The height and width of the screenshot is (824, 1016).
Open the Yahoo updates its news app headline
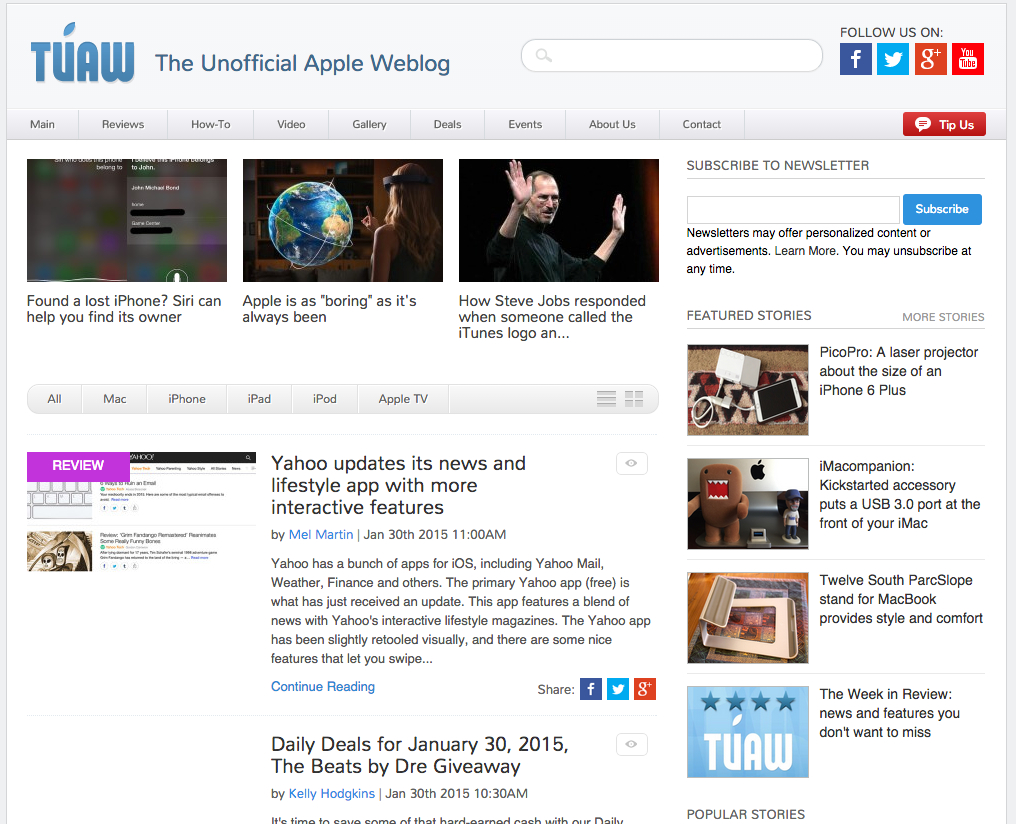pyautogui.click(x=398, y=485)
